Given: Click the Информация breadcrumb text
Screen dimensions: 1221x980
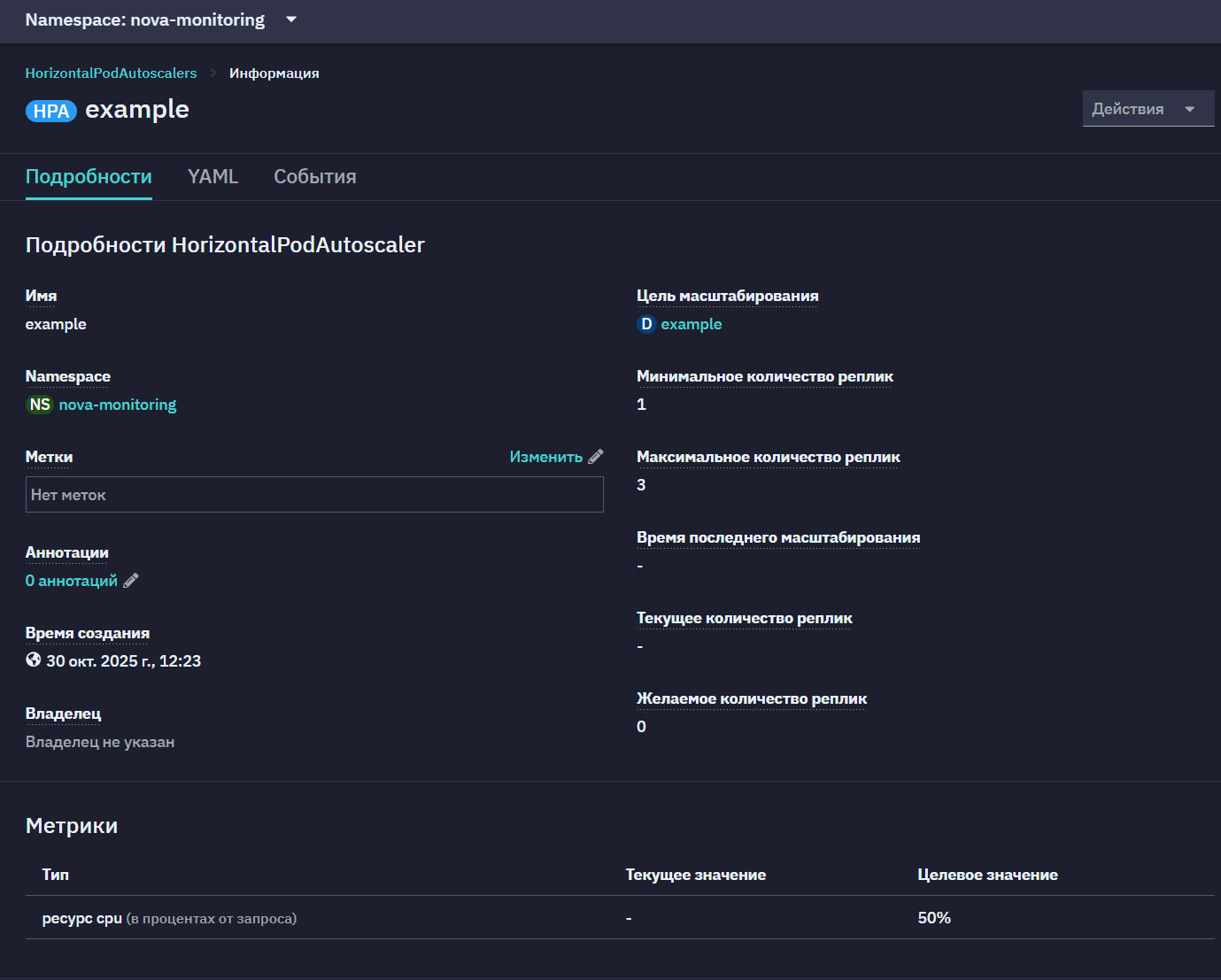Looking at the screenshot, I should 274,73.
